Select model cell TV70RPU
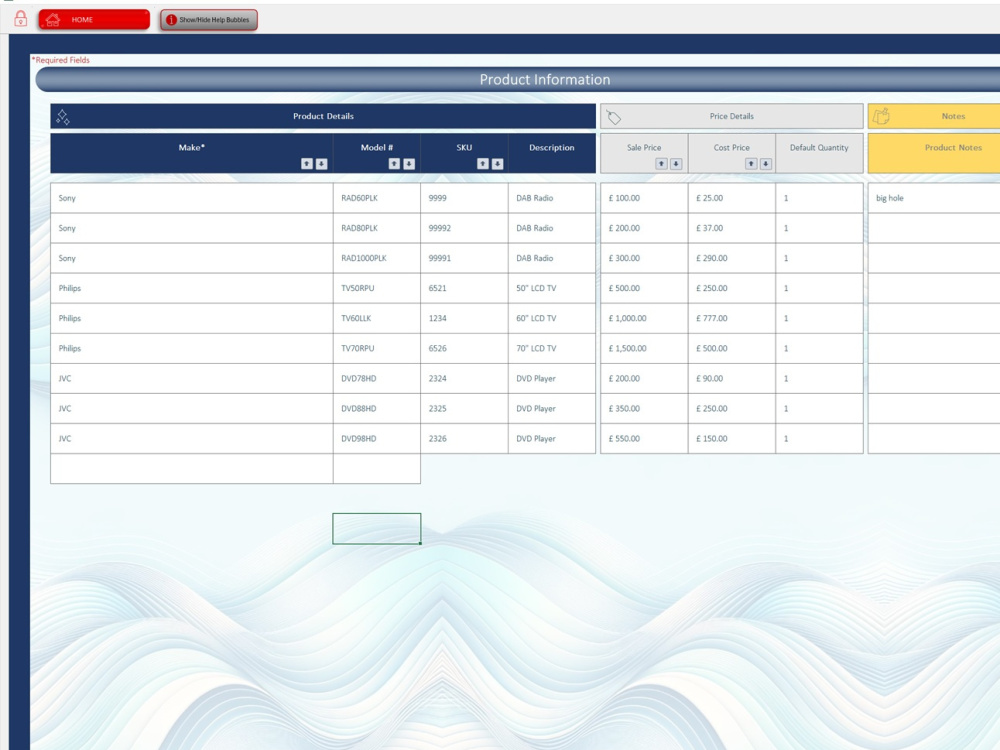Screen dimensions: 1000x750 click(x=377, y=348)
